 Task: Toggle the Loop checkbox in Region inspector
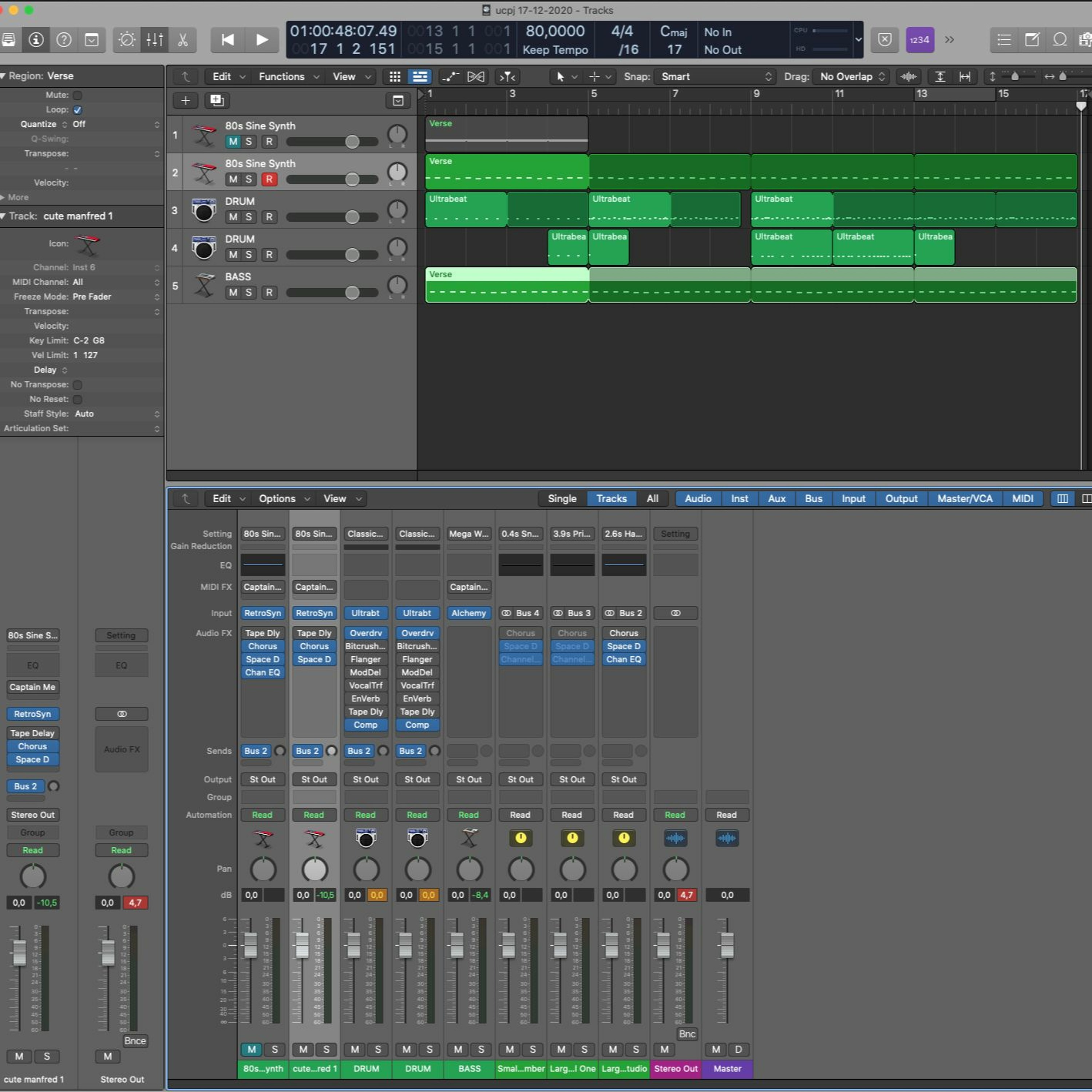pos(78,110)
